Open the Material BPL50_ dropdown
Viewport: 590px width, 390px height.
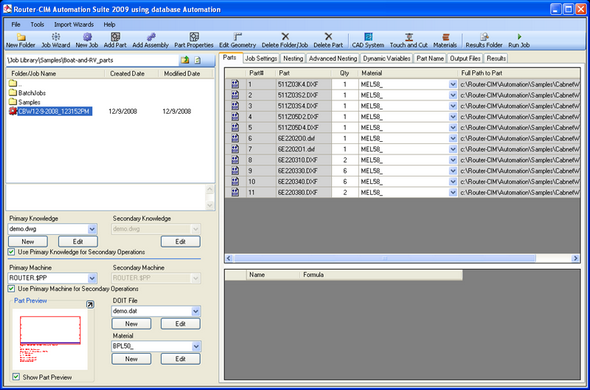coord(196,346)
